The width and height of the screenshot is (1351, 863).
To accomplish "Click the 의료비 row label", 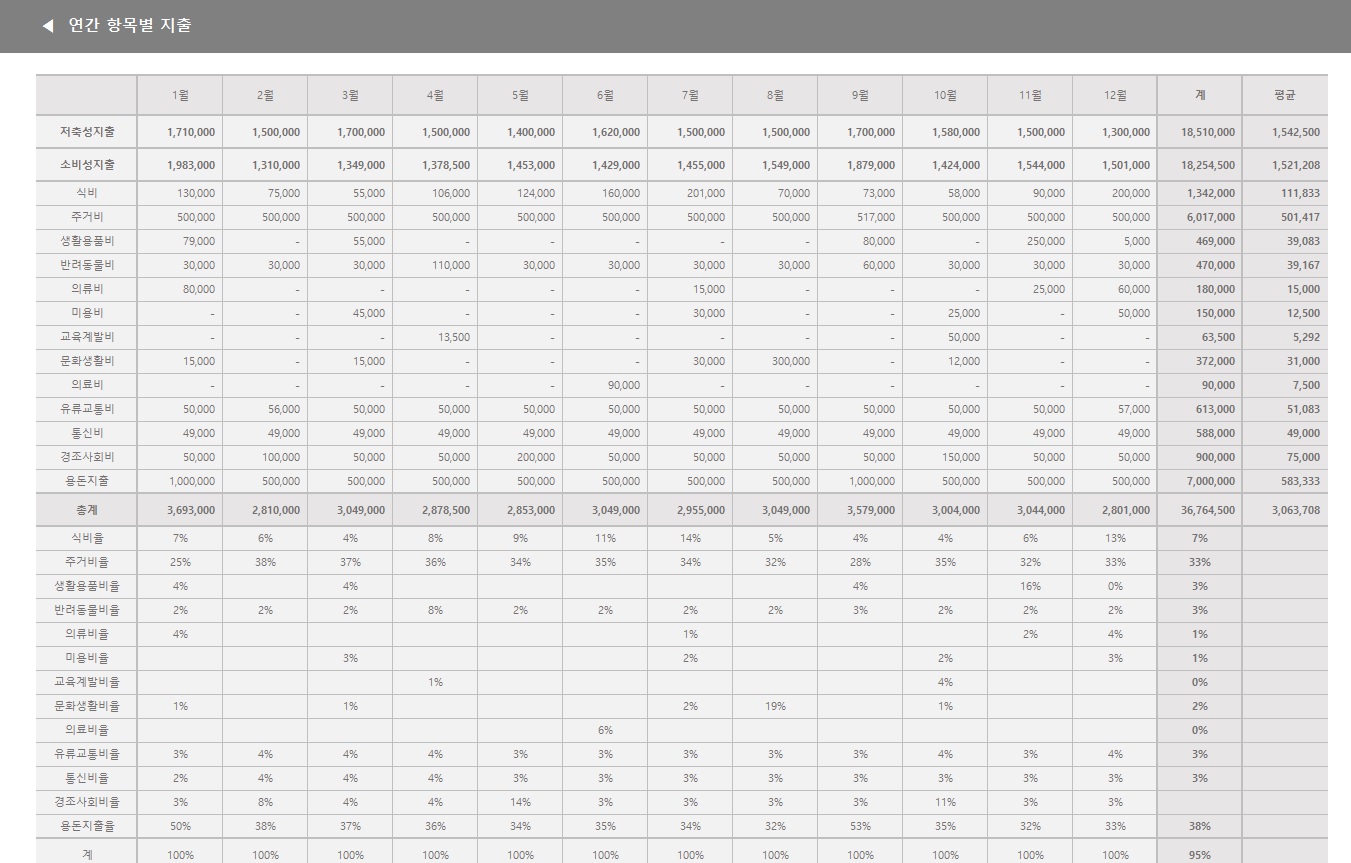I will point(87,384).
